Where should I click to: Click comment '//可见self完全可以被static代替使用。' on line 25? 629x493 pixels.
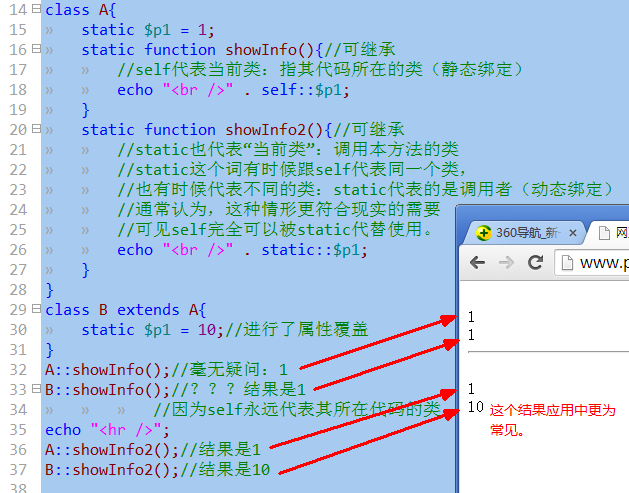click(x=275, y=229)
